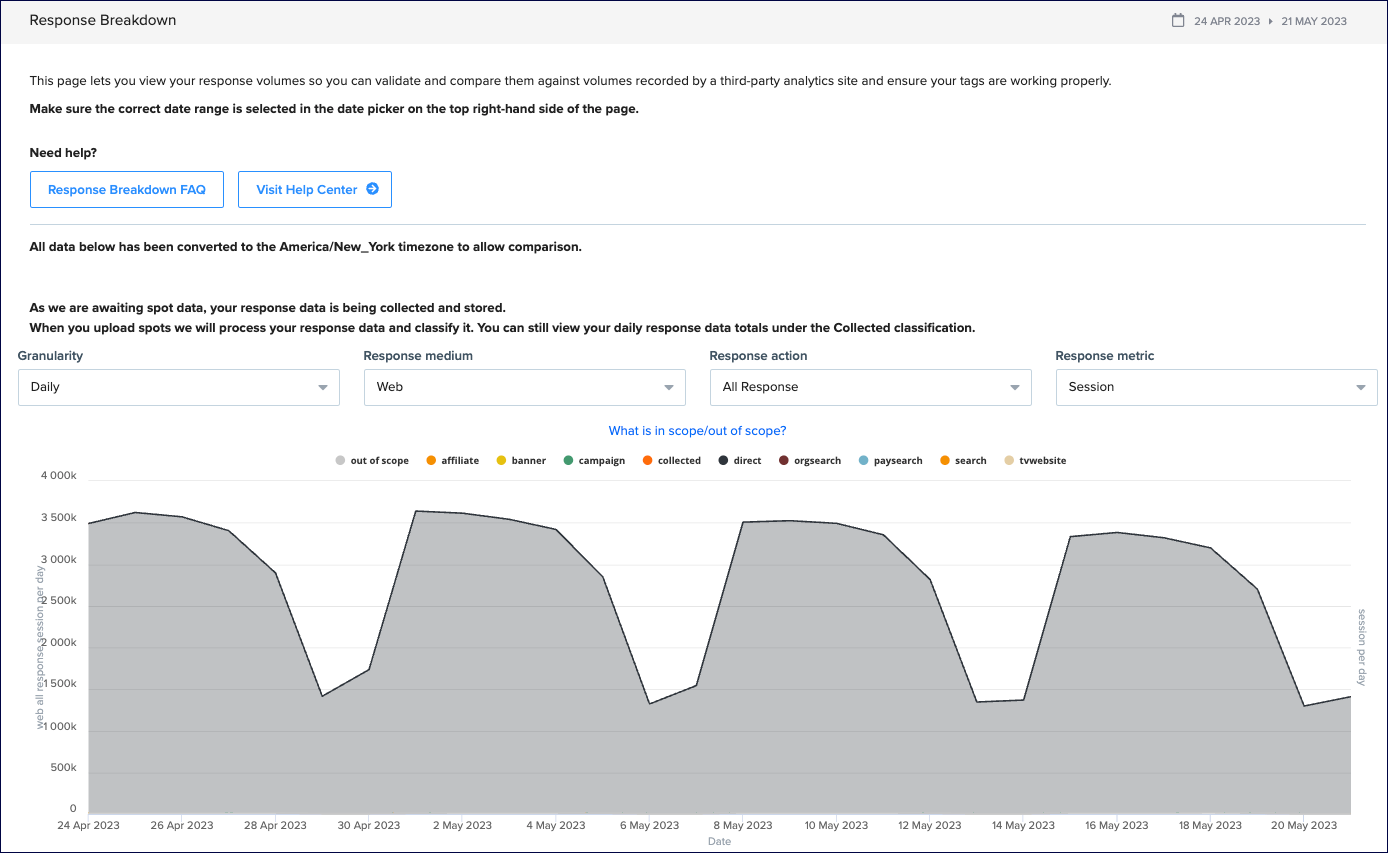
Task: Toggle the orgsearch legend series
Action: pyautogui.click(x=809, y=461)
